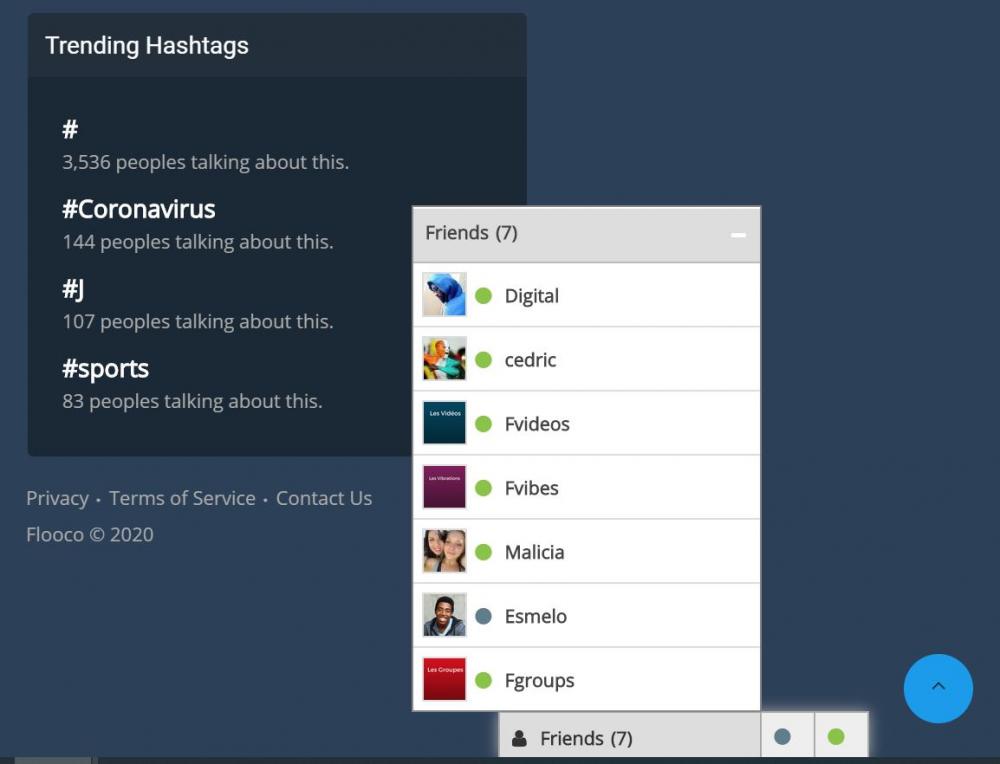Screen dimensions: 1000x764
Task: Click Digital's profile avatar
Action: 444,295
